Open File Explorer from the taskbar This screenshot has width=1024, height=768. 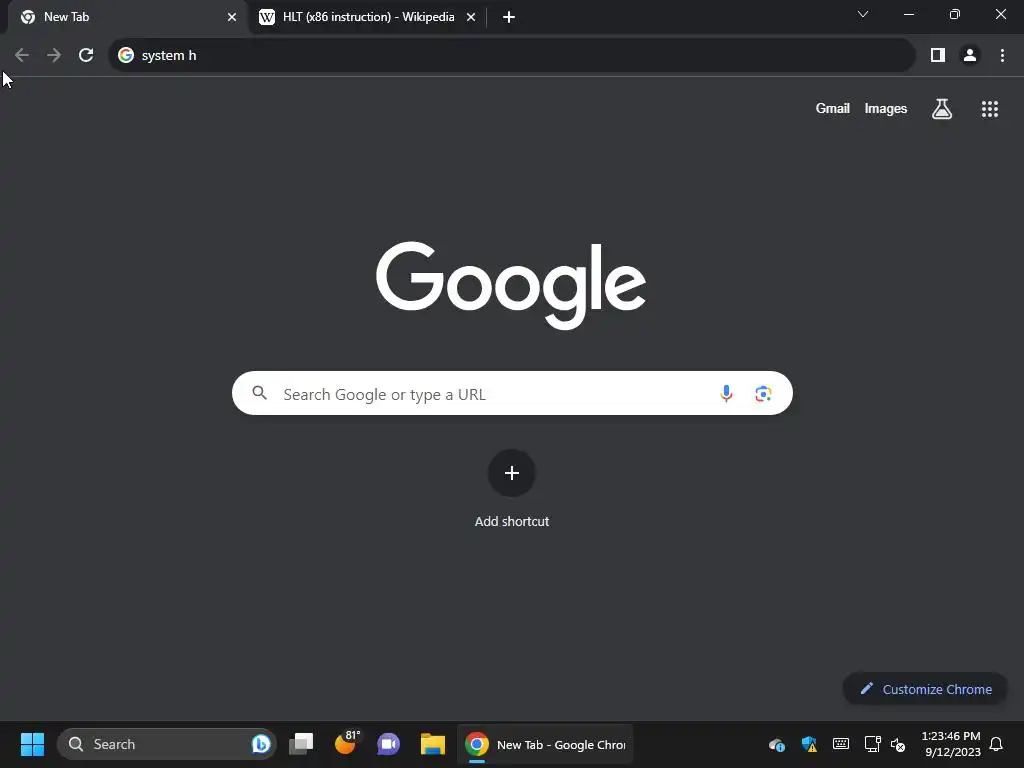(433, 744)
